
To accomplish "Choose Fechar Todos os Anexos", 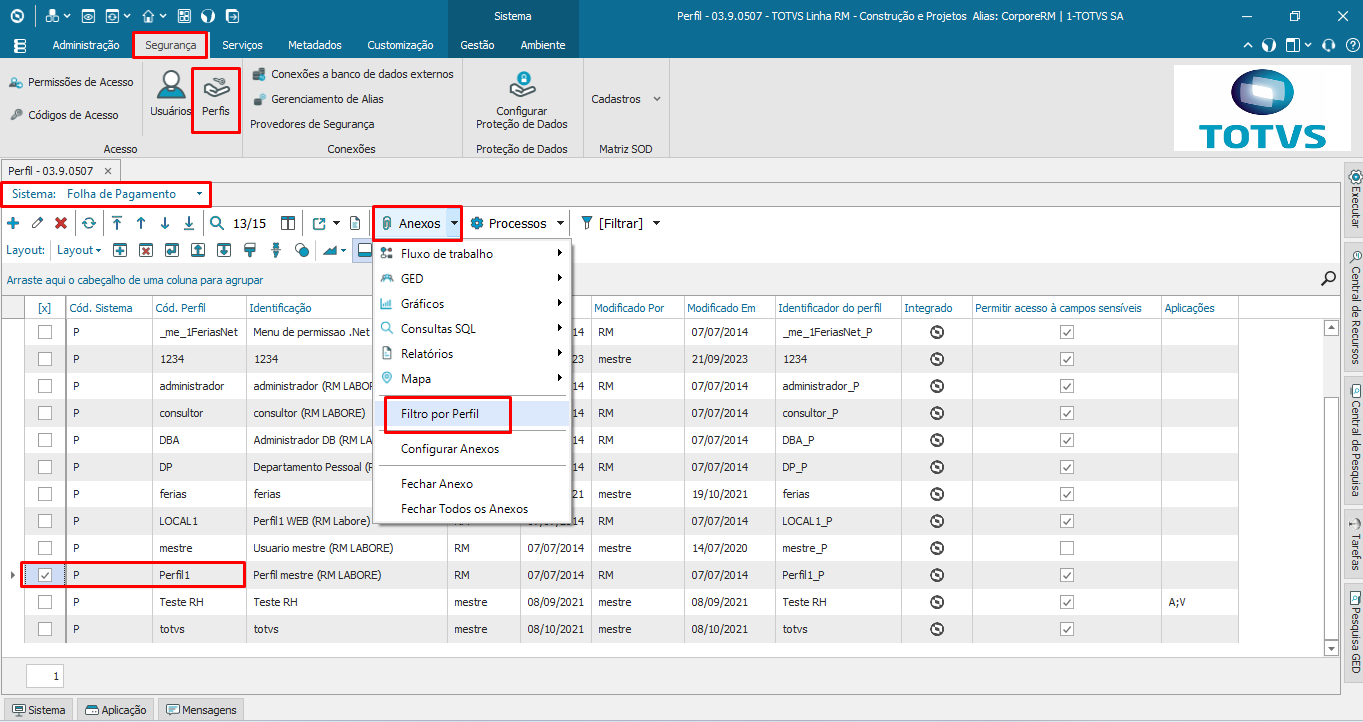I will pos(471,509).
